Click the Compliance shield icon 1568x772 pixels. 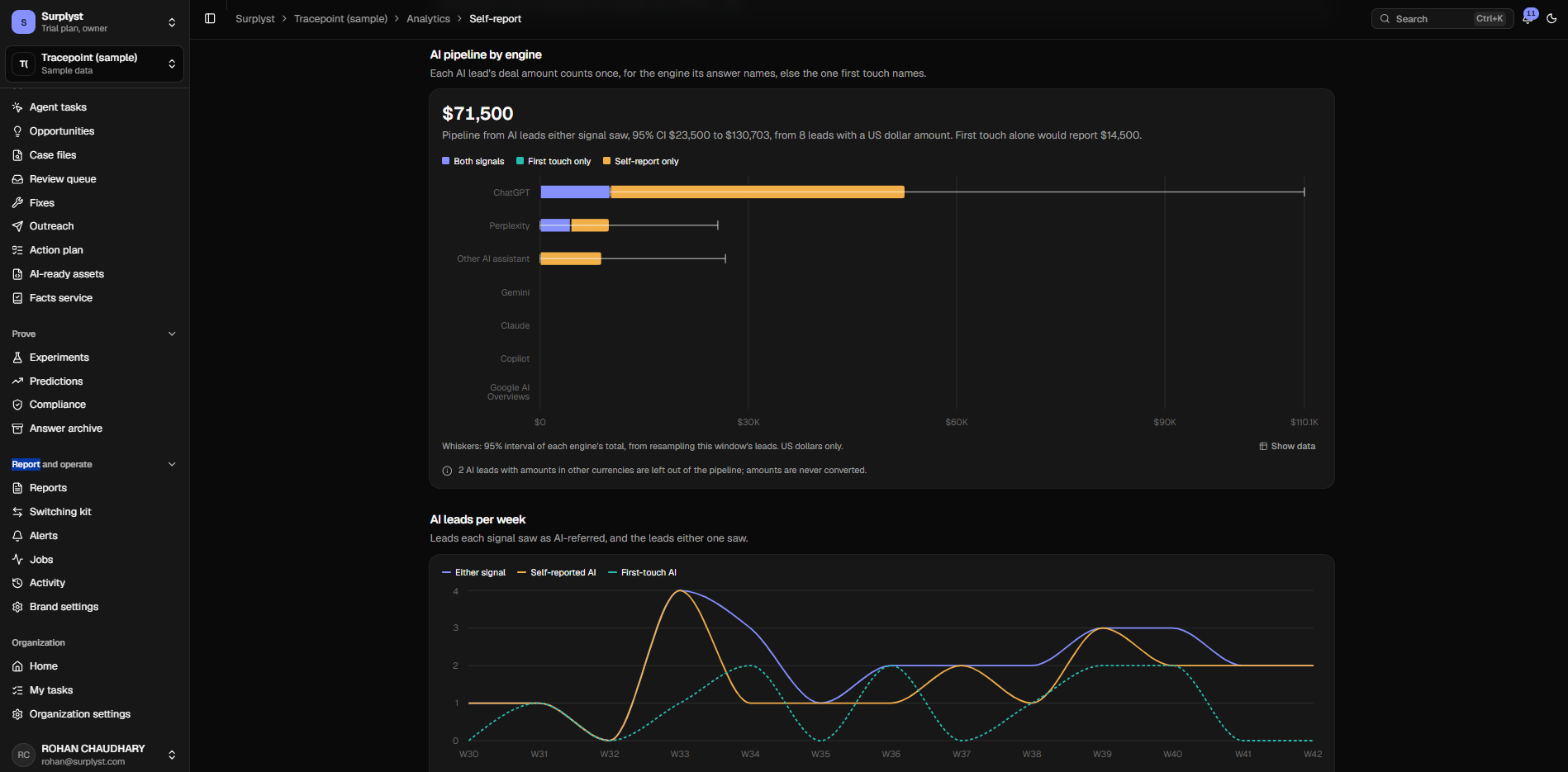click(x=17, y=405)
